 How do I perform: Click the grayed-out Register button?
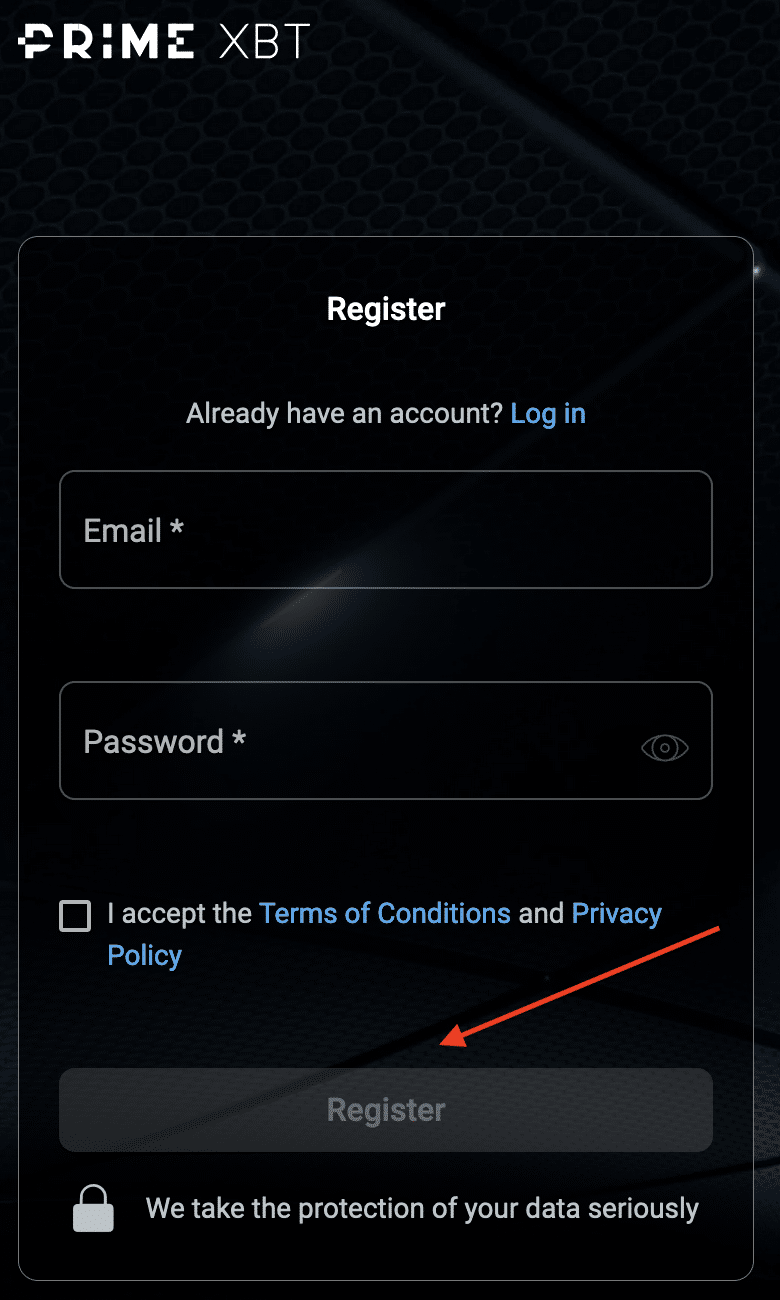coord(386,1110)
